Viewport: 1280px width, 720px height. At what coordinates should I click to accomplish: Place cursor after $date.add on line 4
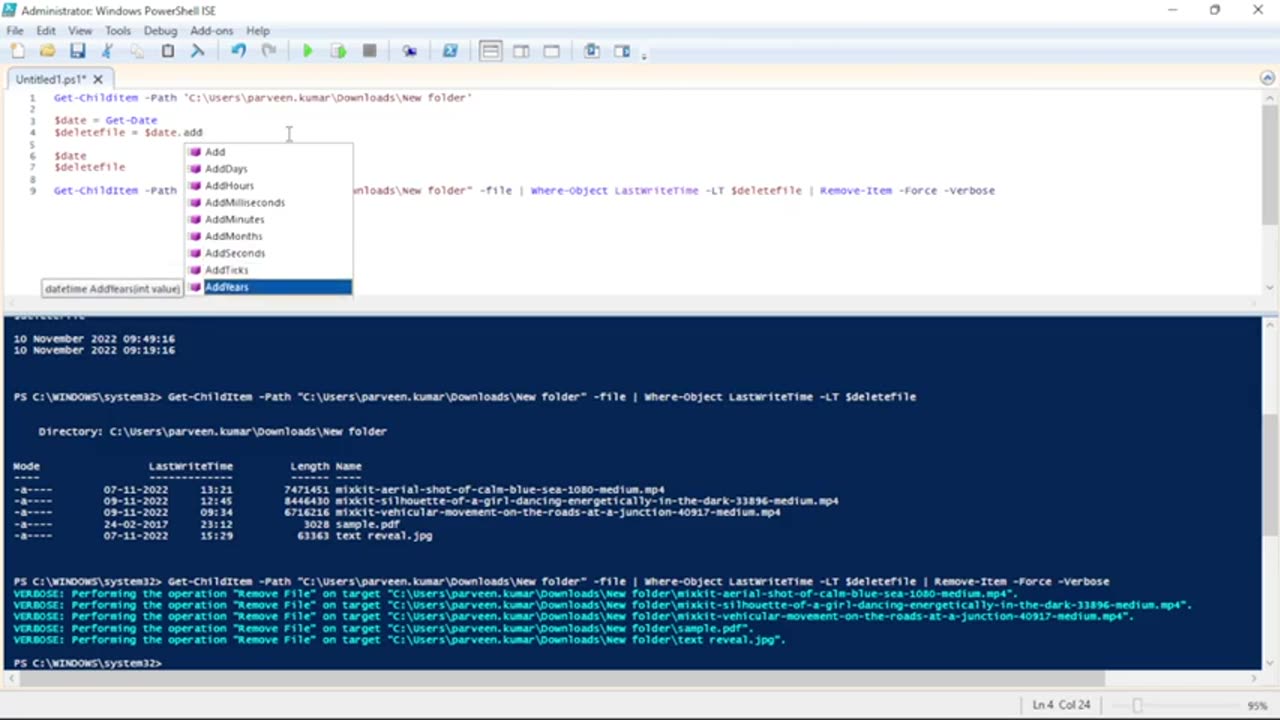202,132
